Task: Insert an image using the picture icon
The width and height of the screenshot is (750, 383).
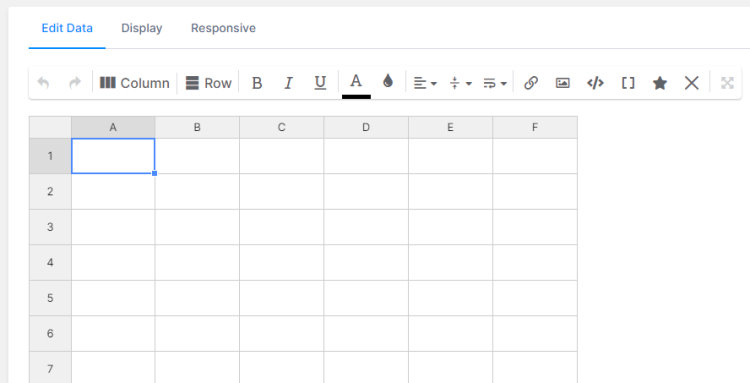Action: [563, 83]
